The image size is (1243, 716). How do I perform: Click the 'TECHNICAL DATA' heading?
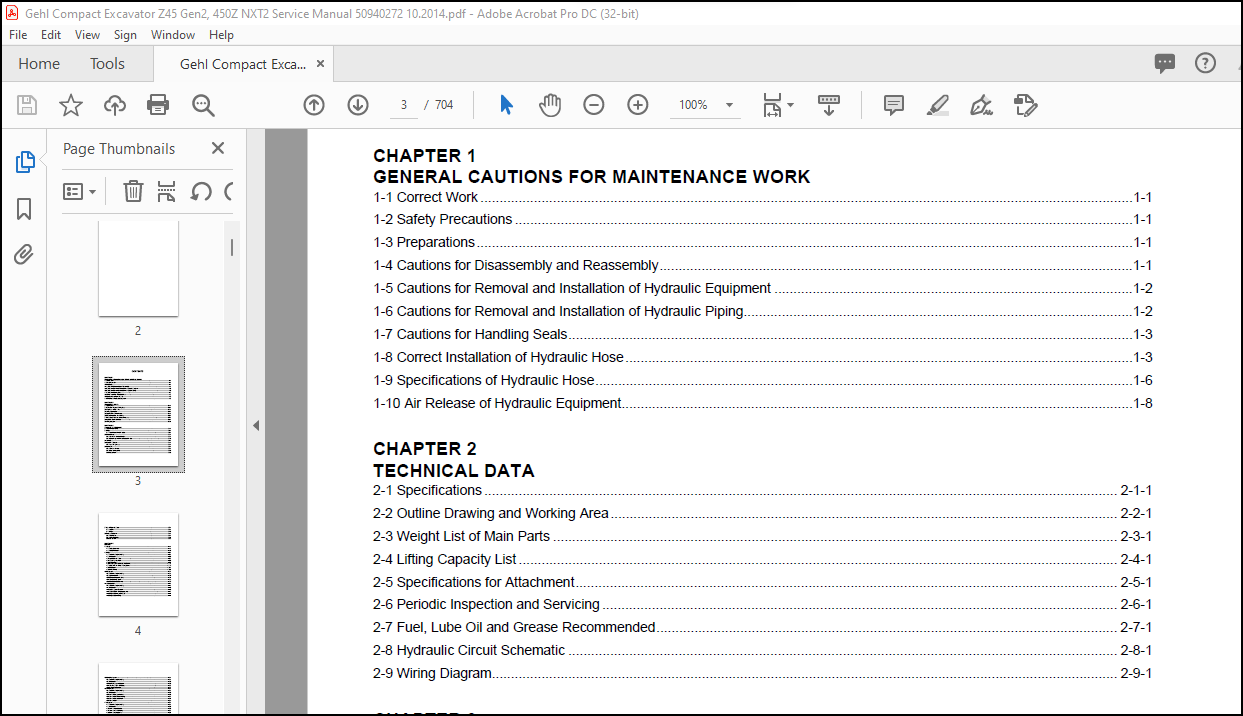pos(454,470)
